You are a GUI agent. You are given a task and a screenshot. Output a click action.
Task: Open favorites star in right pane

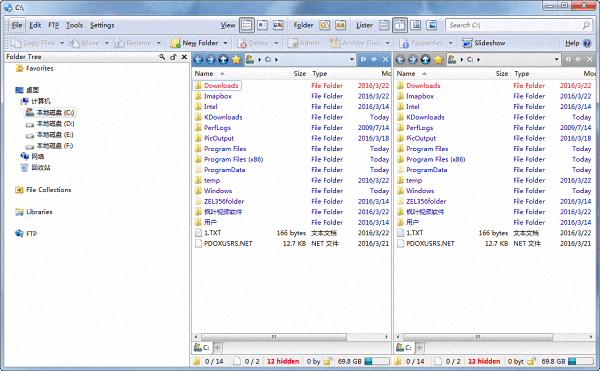coord(439,59)
